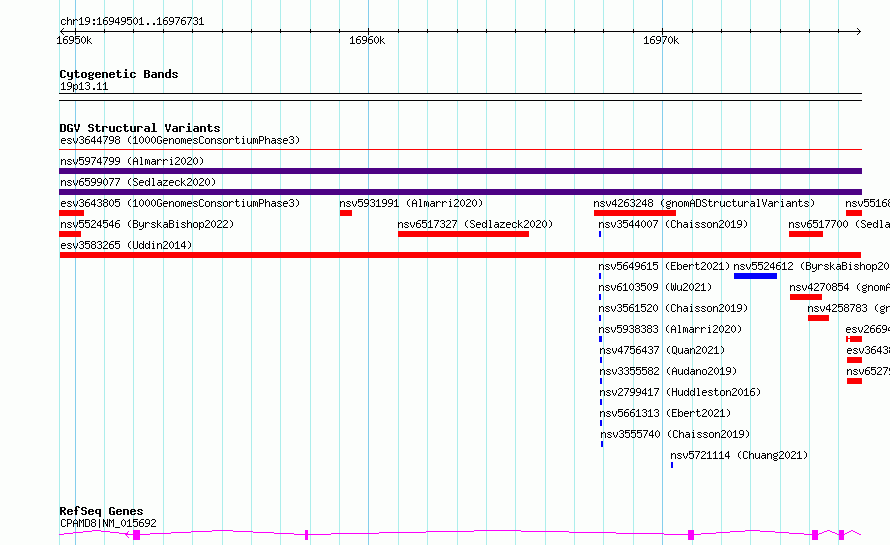The width and height of the screenshot is (890, 545).
Task: Select the nsv4258783 variant label
Action: pyautogui.click(x=849, y=308)
